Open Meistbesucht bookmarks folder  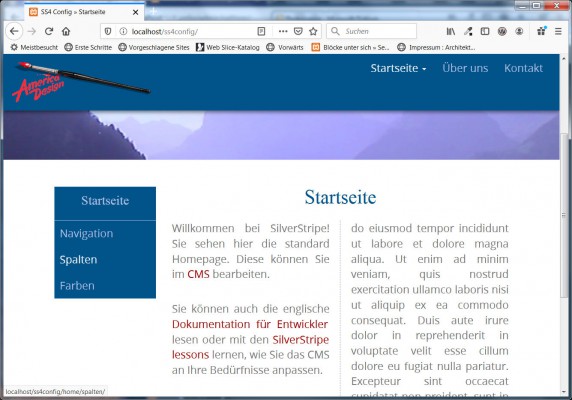click(x=34, y=47)
